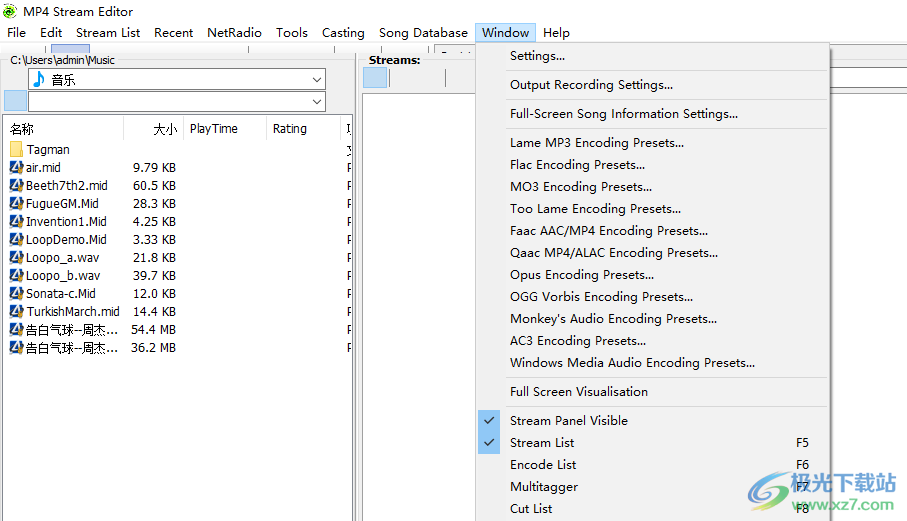Open Flac Encoding Presets...
The width and height of the screenshot is (907, 521).
652,165
